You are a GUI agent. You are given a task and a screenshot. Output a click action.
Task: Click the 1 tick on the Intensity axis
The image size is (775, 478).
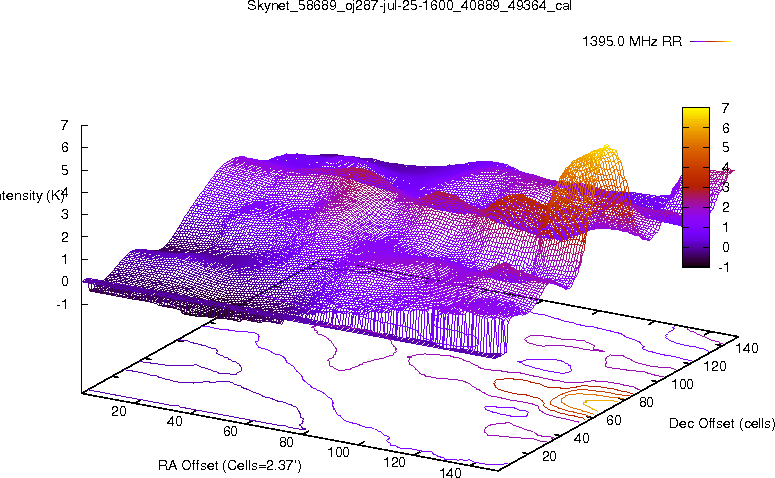pos(64,259)
